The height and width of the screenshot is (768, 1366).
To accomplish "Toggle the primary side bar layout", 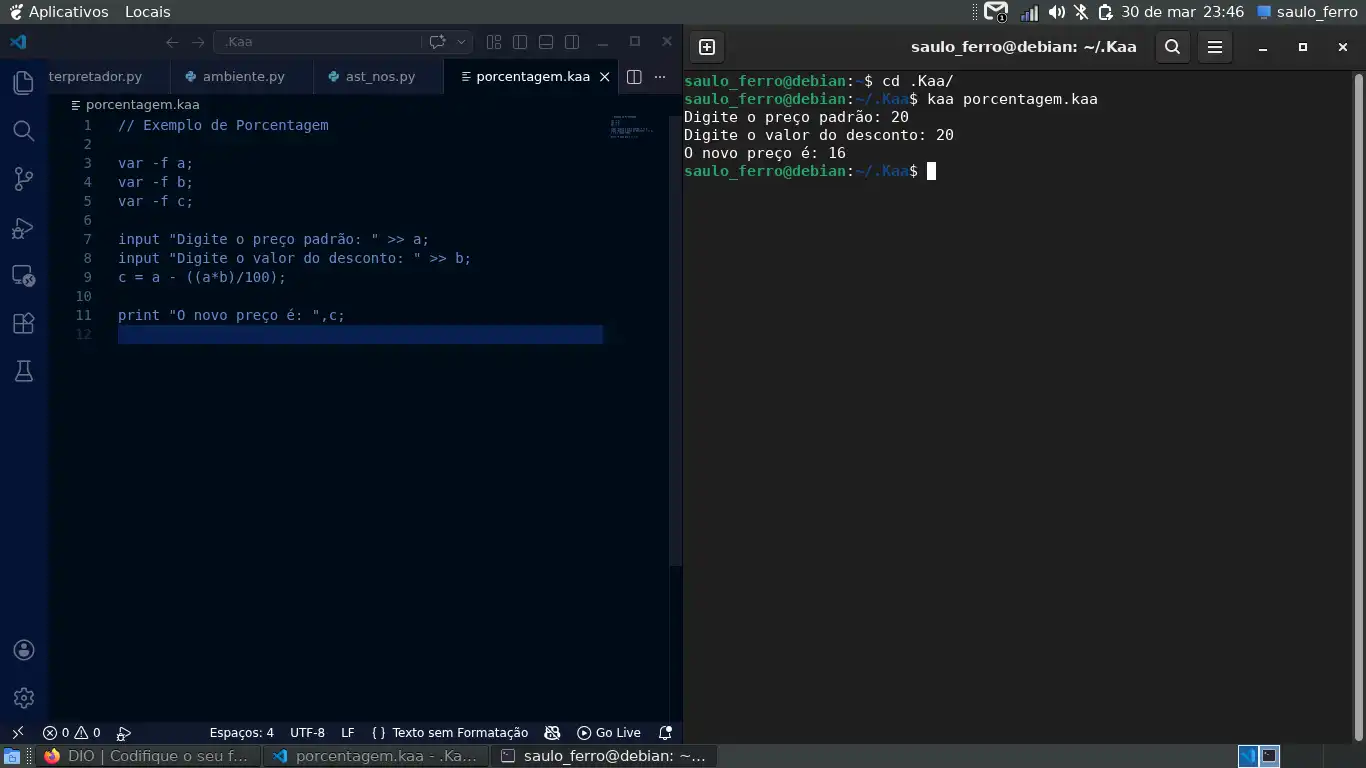I will (x=520, y=42).
